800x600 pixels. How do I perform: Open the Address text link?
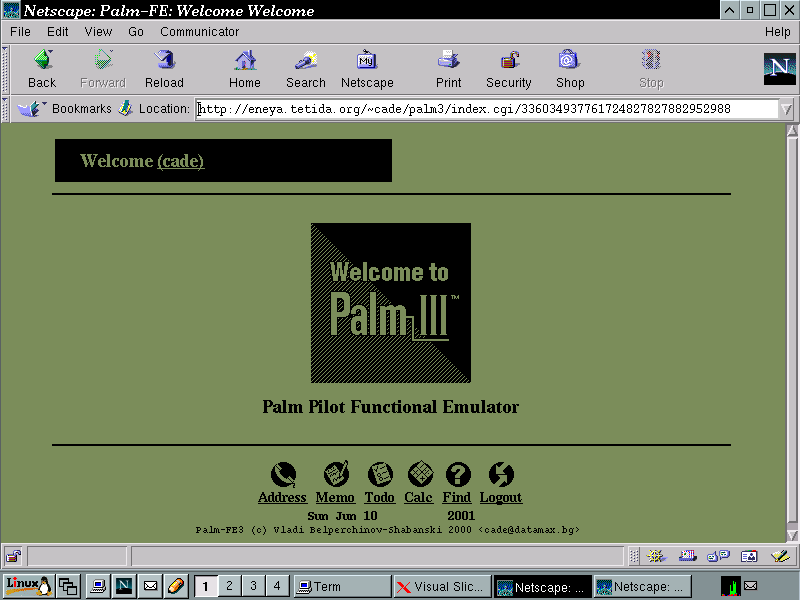click(282, 497)
